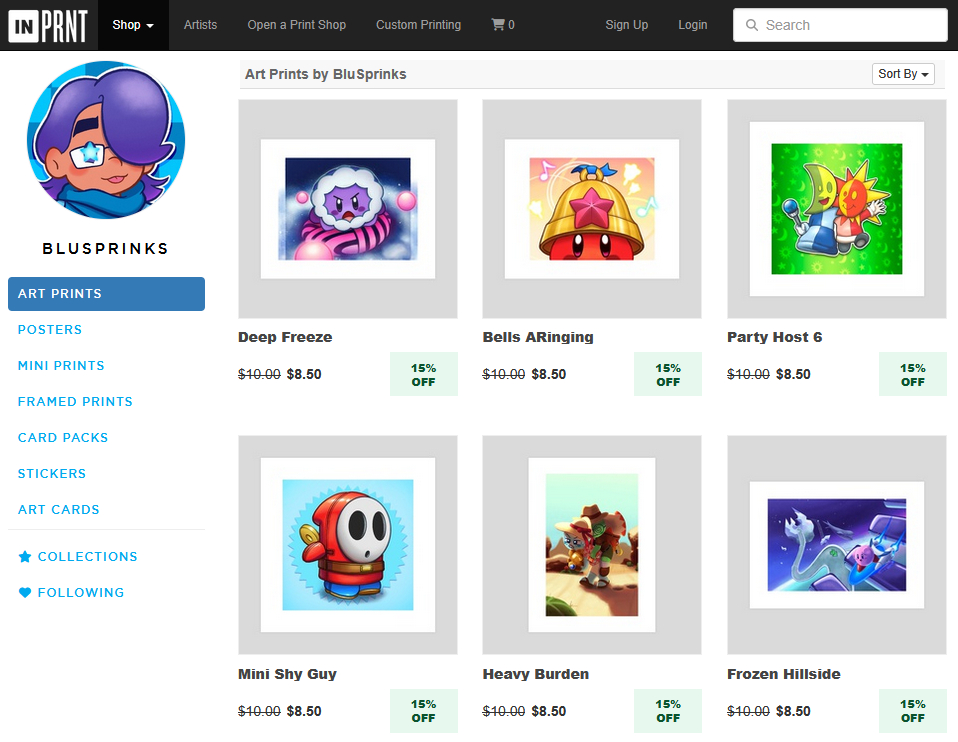958x742 pixels.
Task: Open the Artists page
Action: tap(200, 25)
